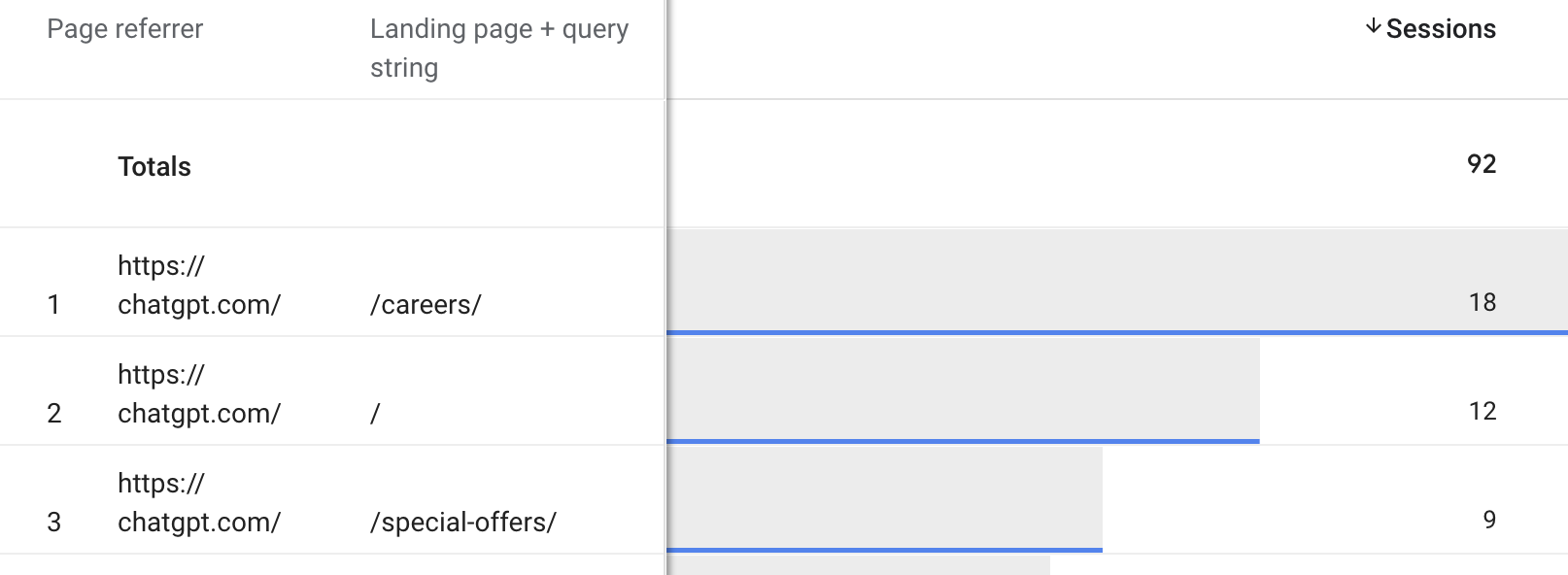Click the "/" homepage landing page entry
Screen dimensions: 1568x575
pyautogui.click(x=375, y=414)
